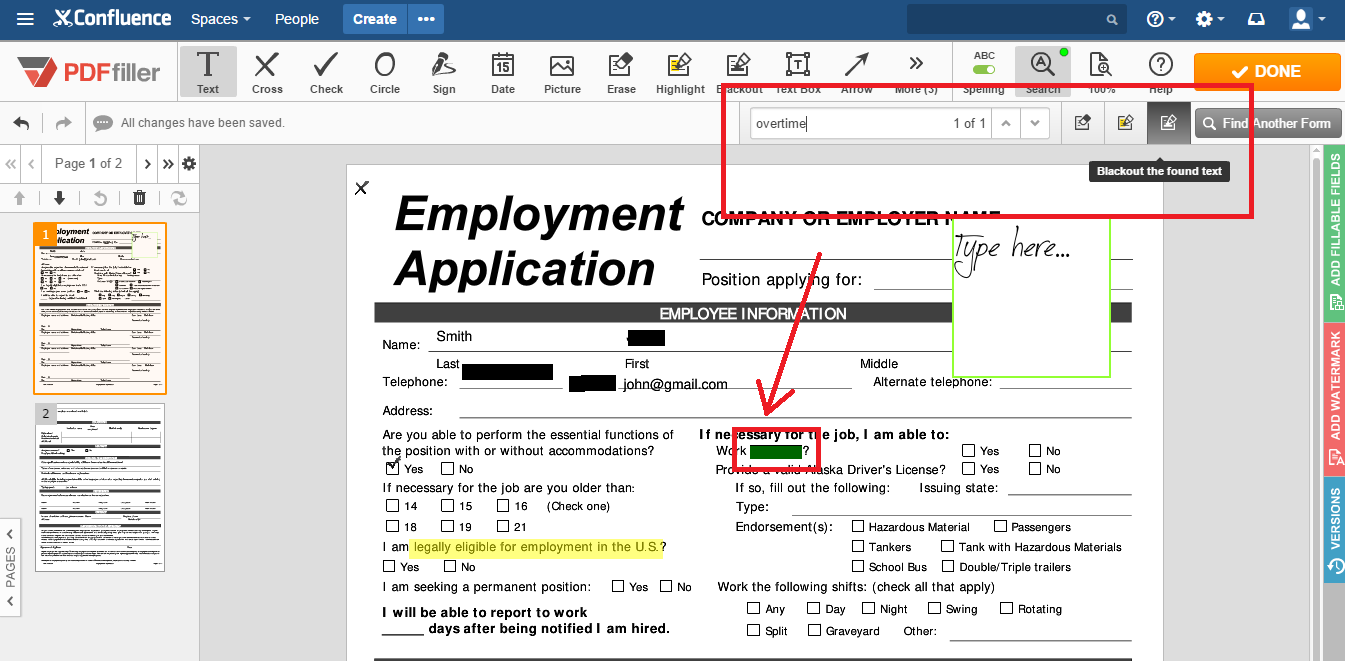Move page down in thumbnails panel
The image size is (1345, 661).
(x=59, y=198)
